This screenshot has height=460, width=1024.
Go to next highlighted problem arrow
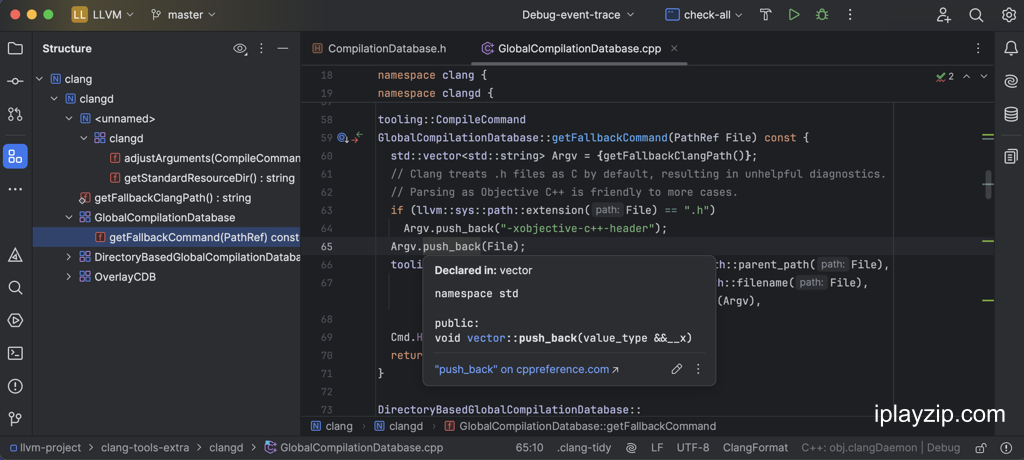click(984, 76)
